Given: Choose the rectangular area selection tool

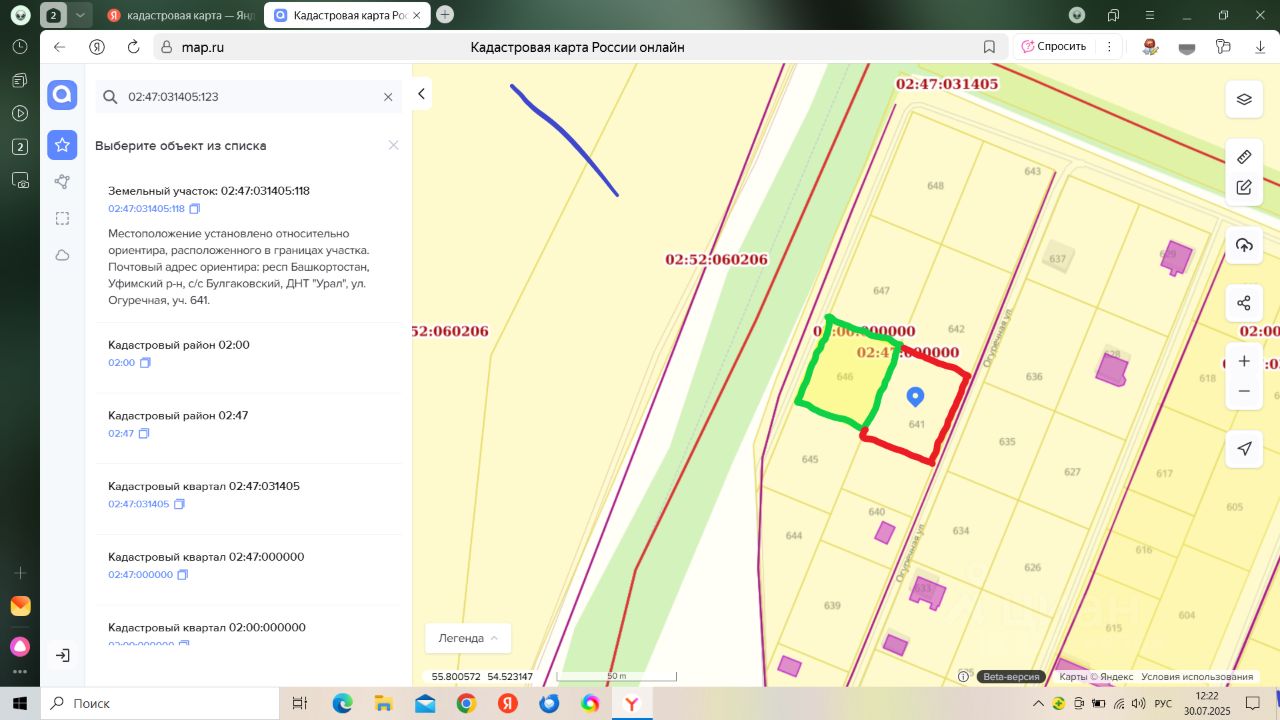Looking at the screenshot, I should coord(62,218).
